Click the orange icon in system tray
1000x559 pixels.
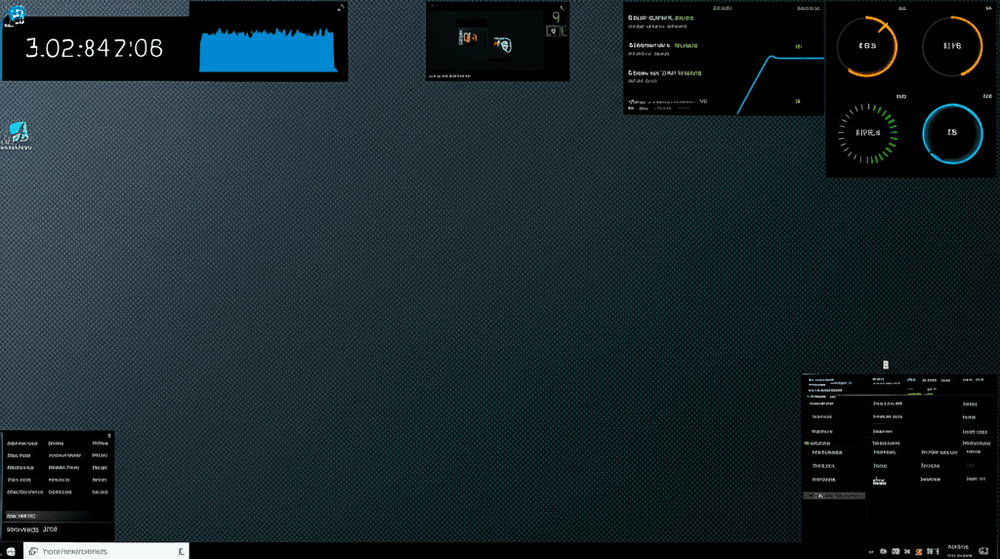[919, 551]
